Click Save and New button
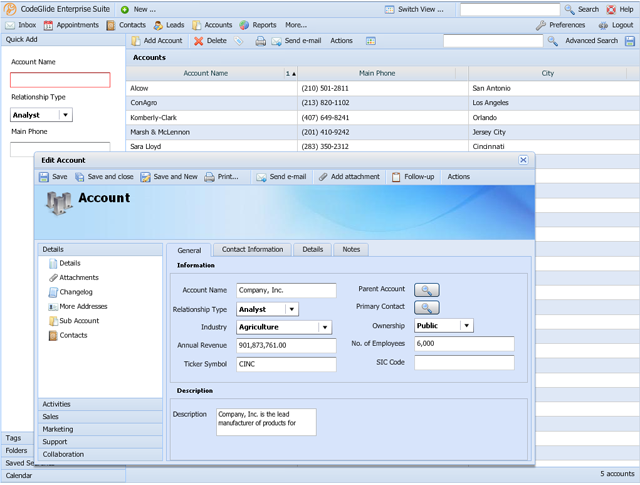 point(169,177)
